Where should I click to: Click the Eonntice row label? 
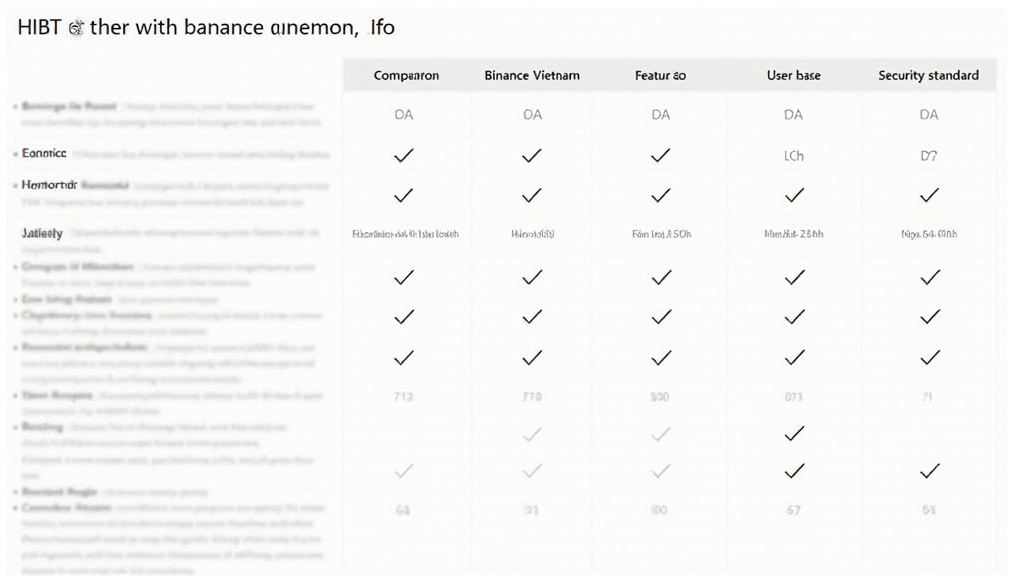[44, 154]
